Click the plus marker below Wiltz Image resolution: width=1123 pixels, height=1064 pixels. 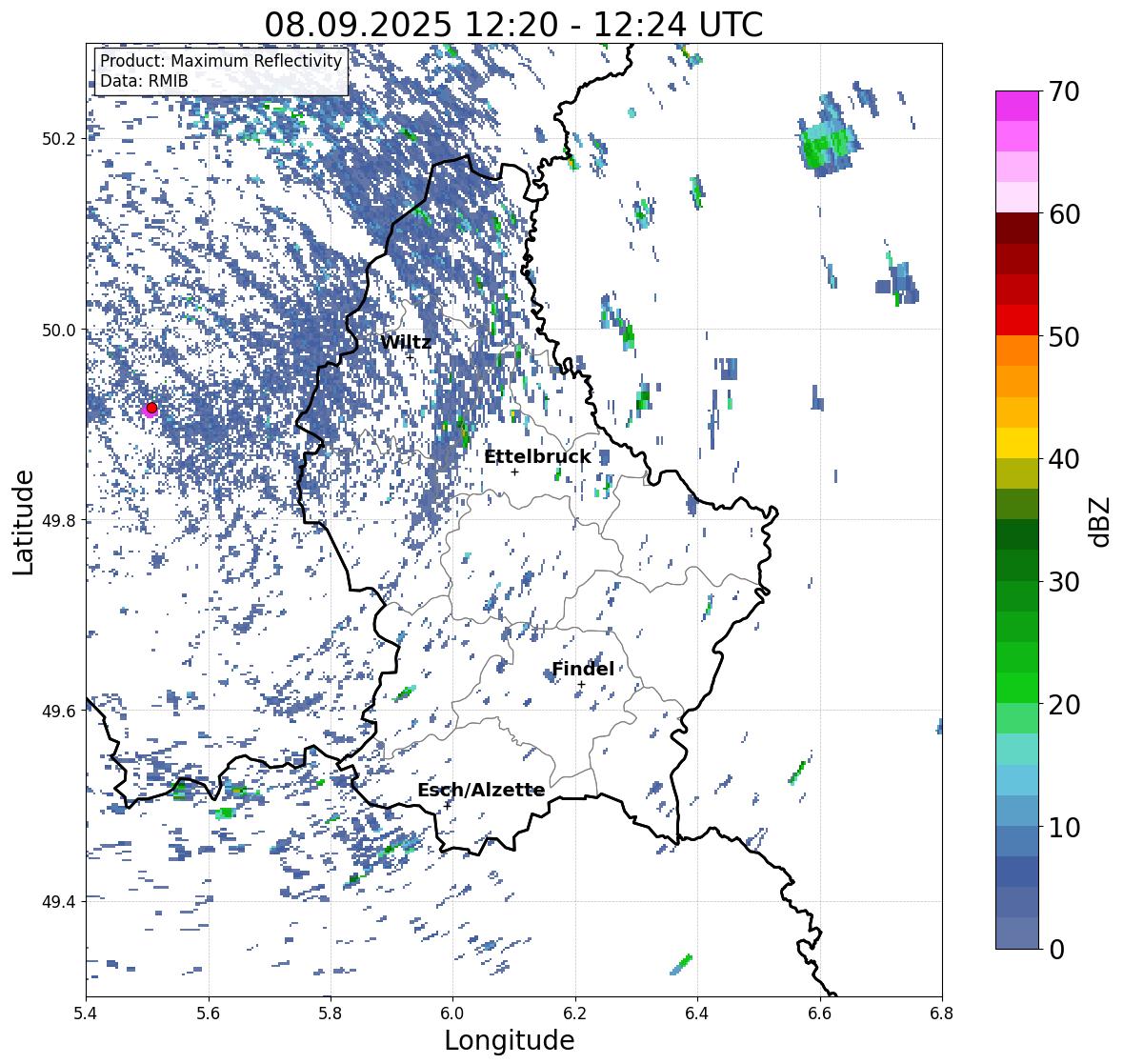click(410, 357)
